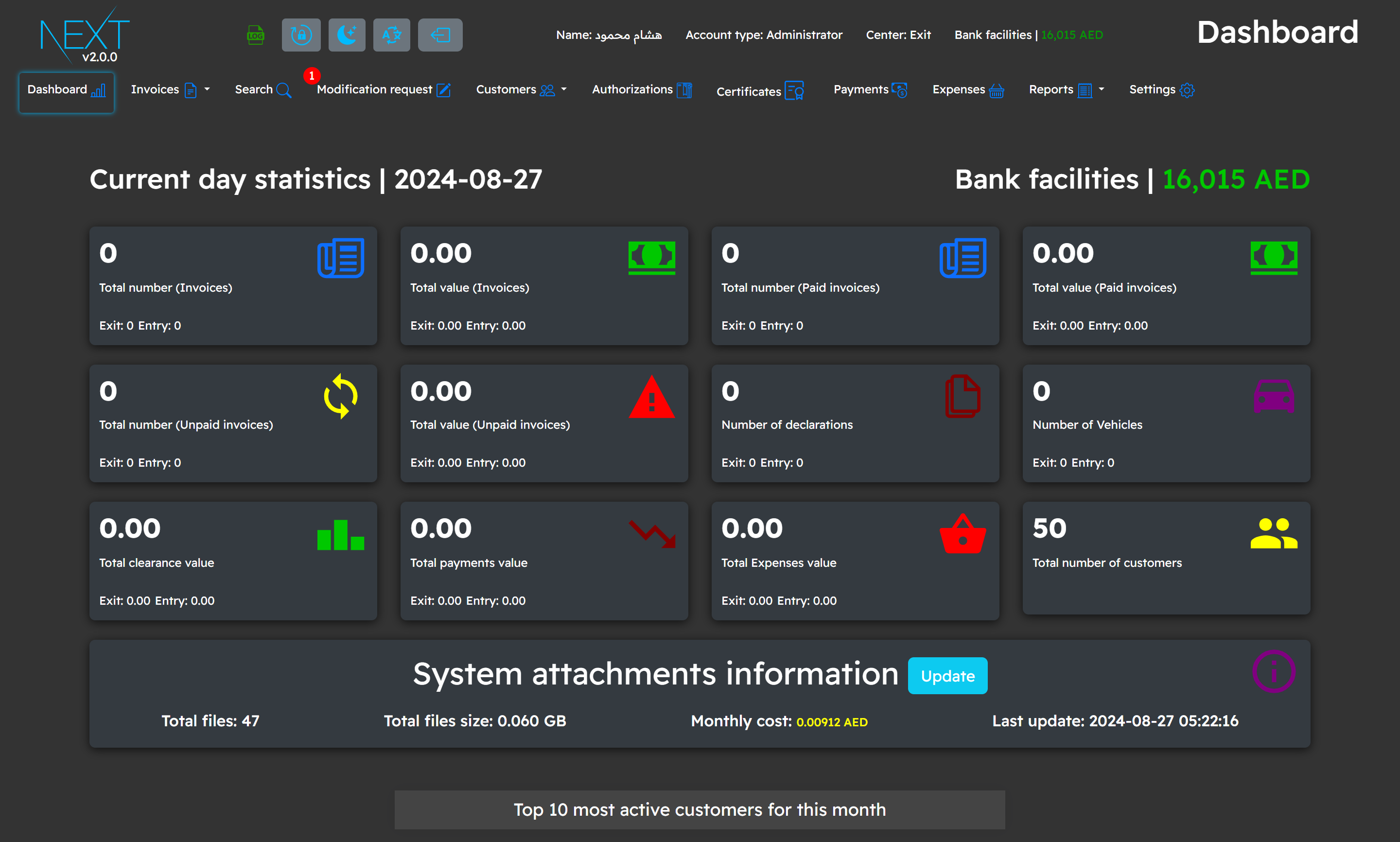The height and width of the screenshot is (842, 1400).
Task: Open the Authorizations section
Action: (x=642, y=89)
